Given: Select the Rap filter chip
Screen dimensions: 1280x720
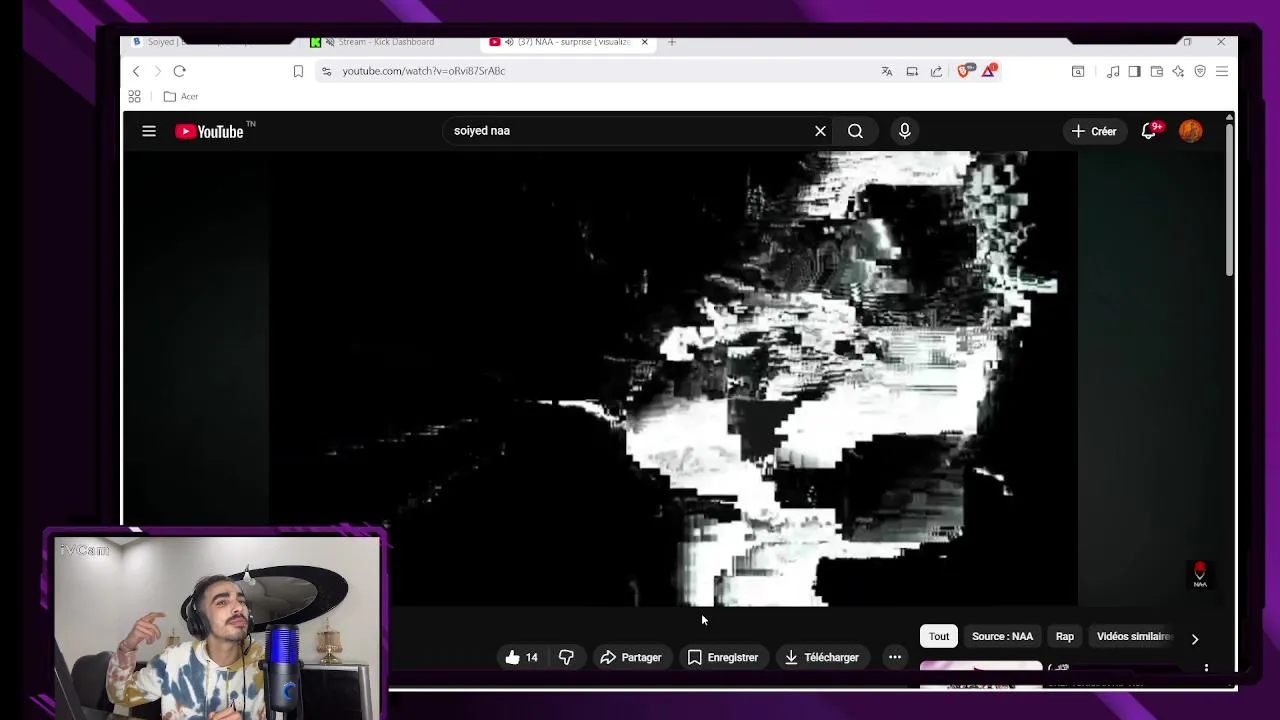Looking at the screenshot, I should tap(1065, 636).
